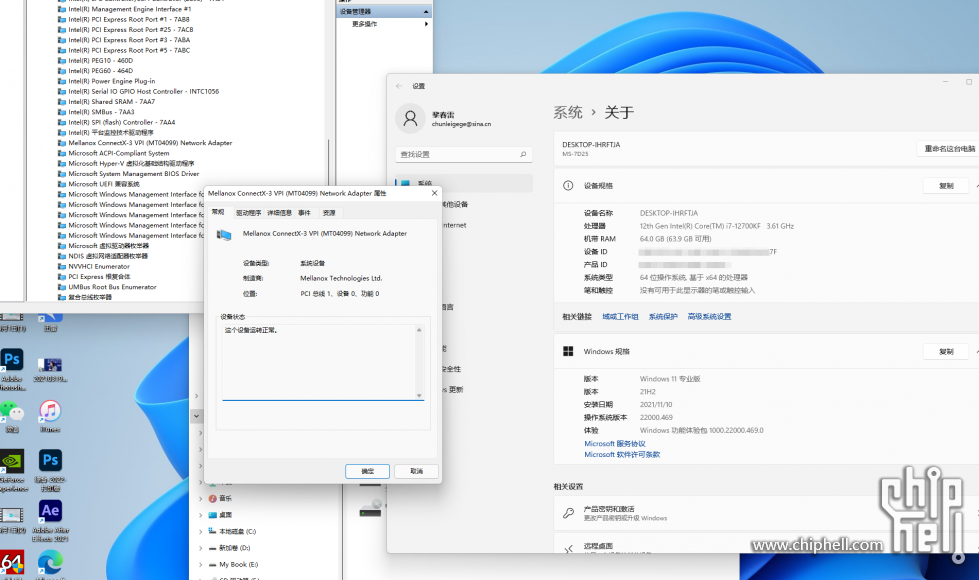The width and height of the screenshot is (979, 580).
Task: Click the device status scrollbar down arrow
Action: tap(419, 395)
